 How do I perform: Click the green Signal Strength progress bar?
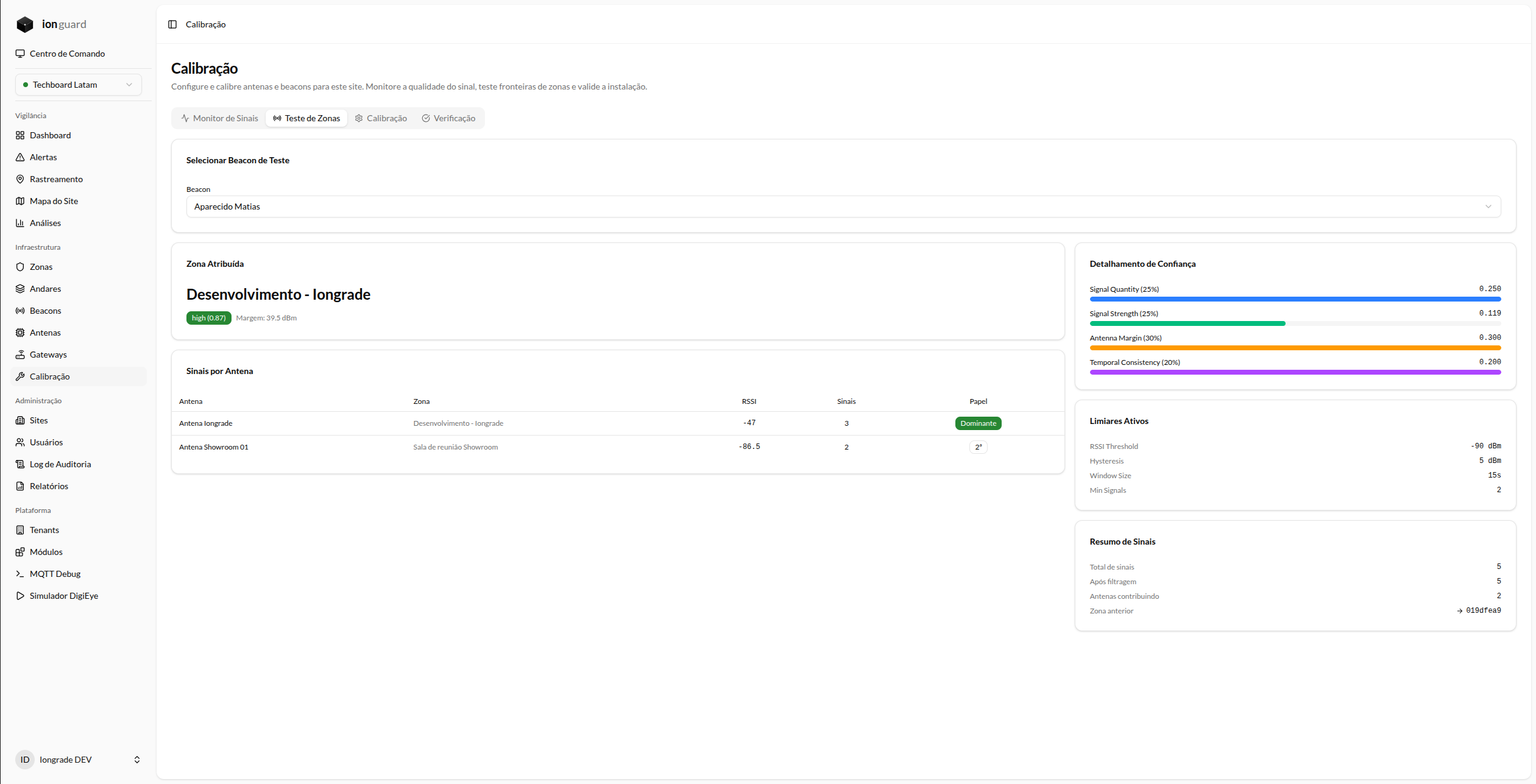coord(1187,323)
